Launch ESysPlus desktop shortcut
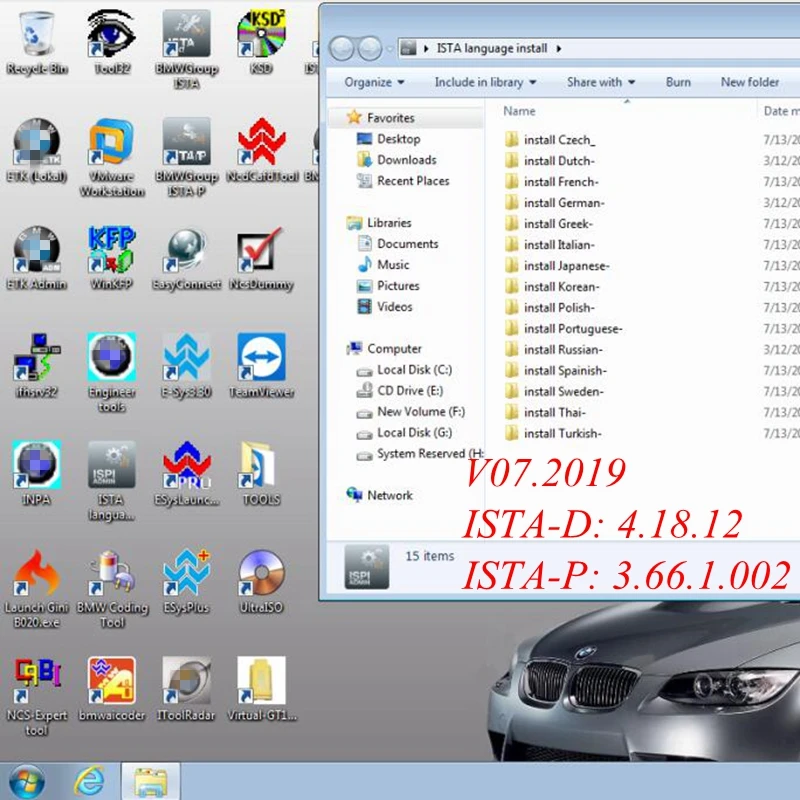The image size is (800, 800). coord(186,583)
